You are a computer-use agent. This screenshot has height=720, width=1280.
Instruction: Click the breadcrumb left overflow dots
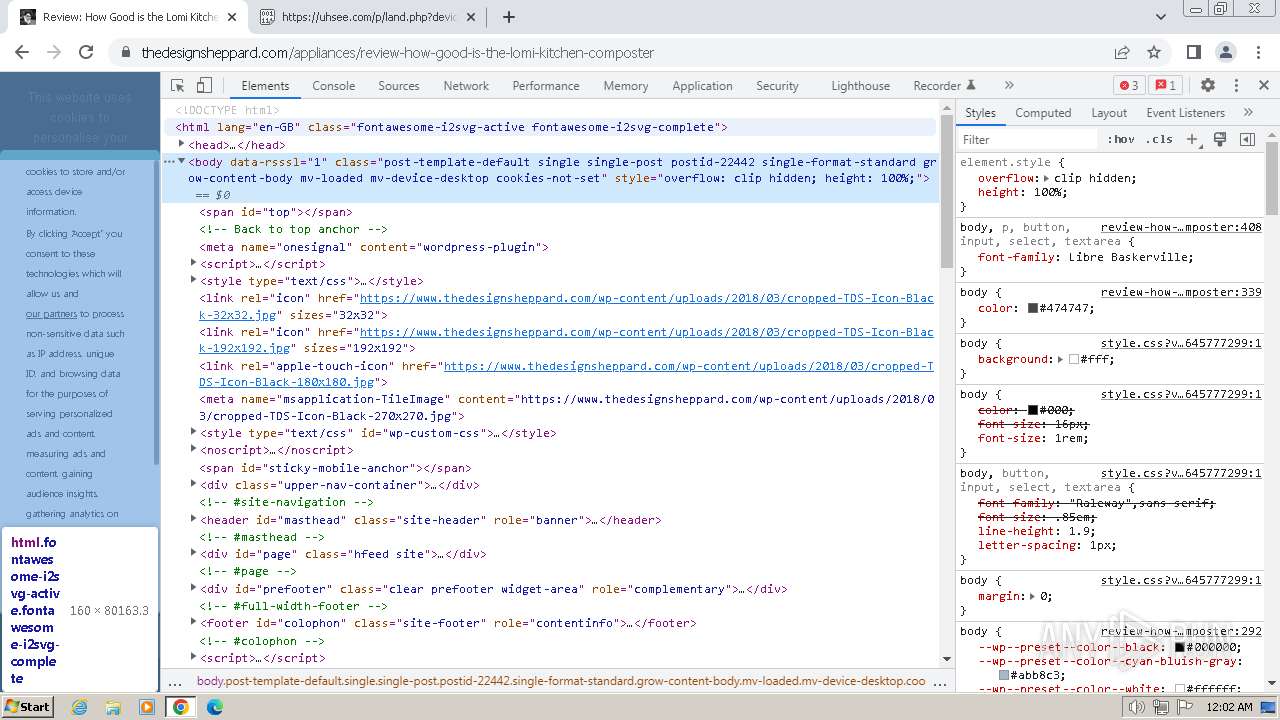click(x=175, y=681)
